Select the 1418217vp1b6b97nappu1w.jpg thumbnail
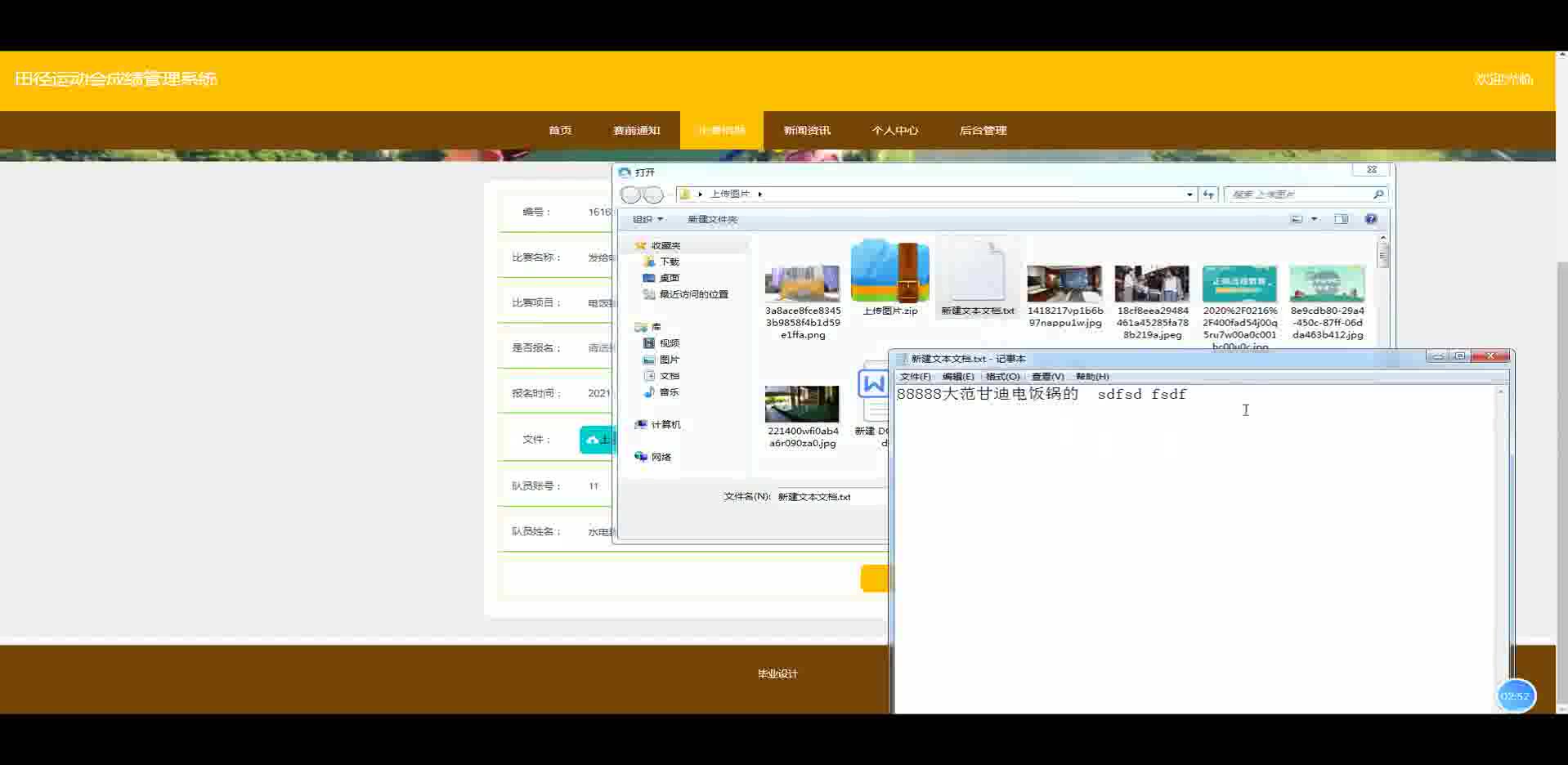 1064,284
